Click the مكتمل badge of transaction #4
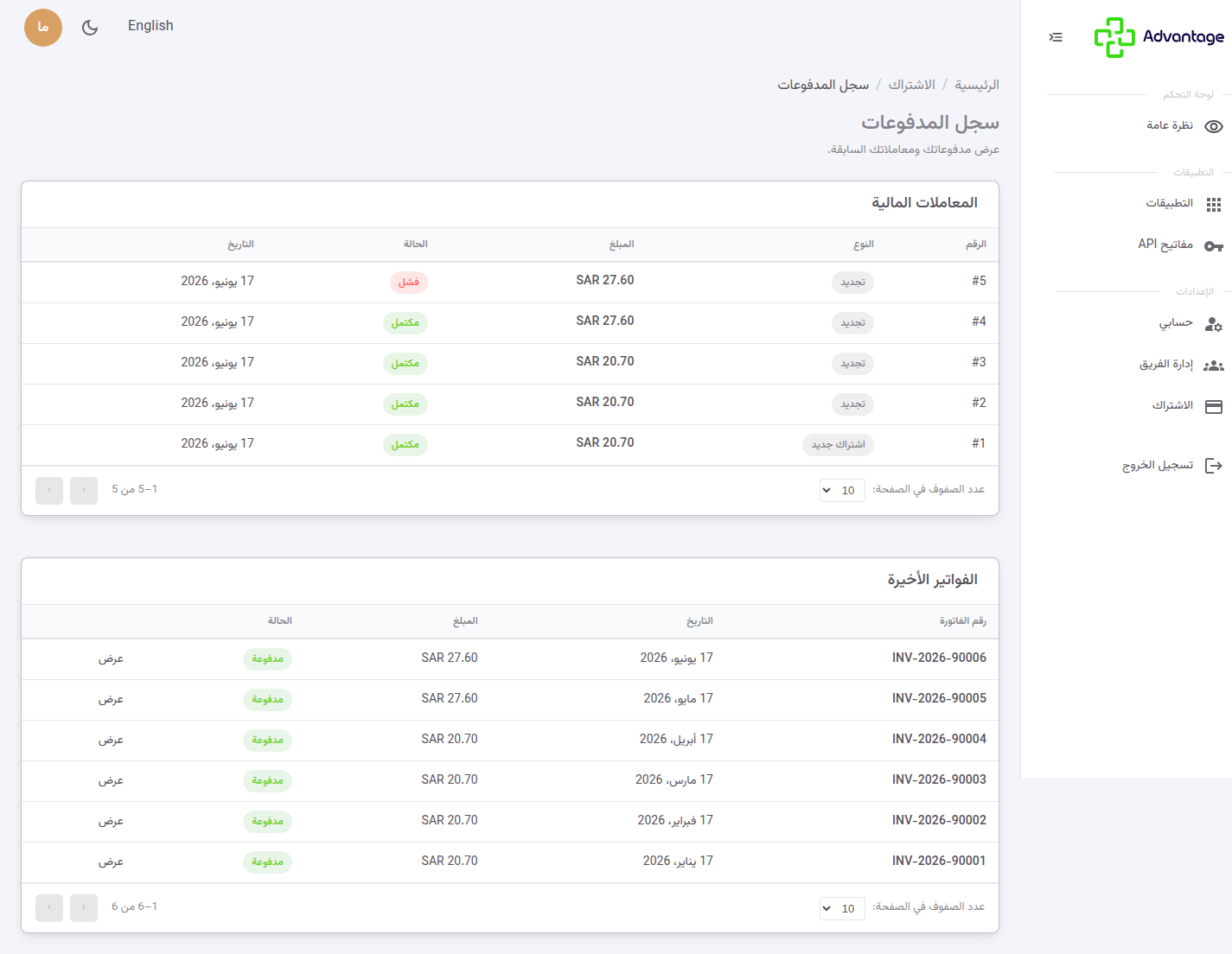 405,323
